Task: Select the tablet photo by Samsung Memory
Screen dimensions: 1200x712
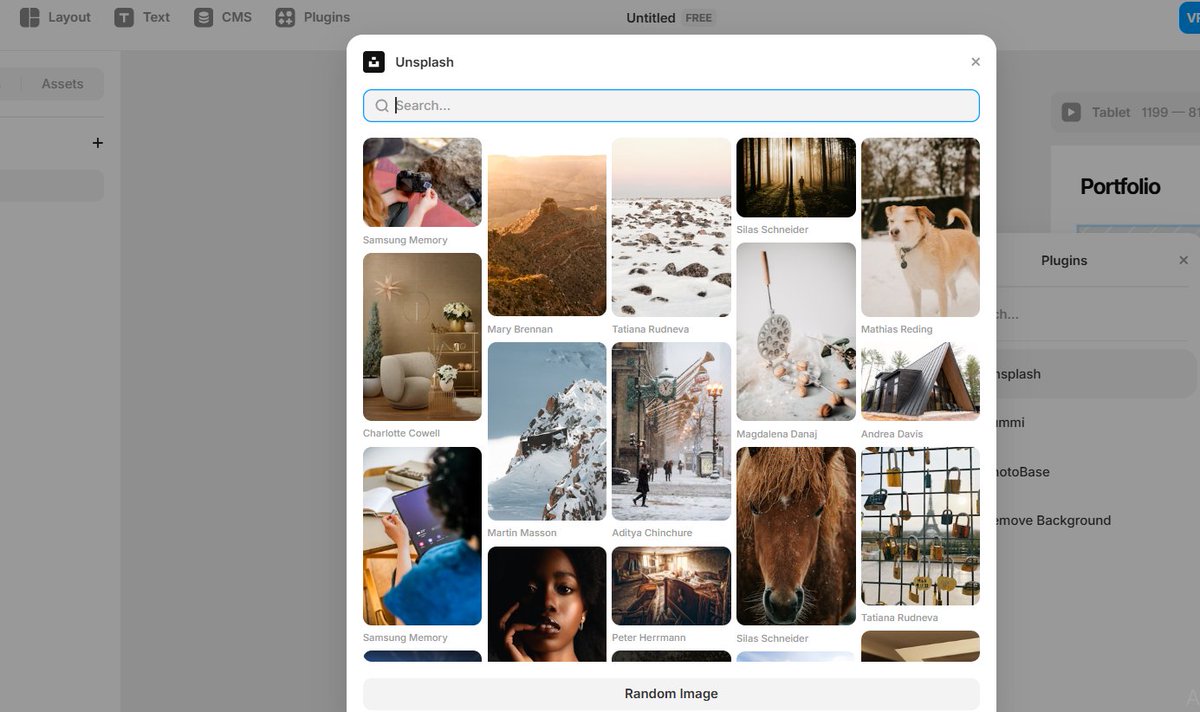Action: pyautogui.click(x=422, y=536)
